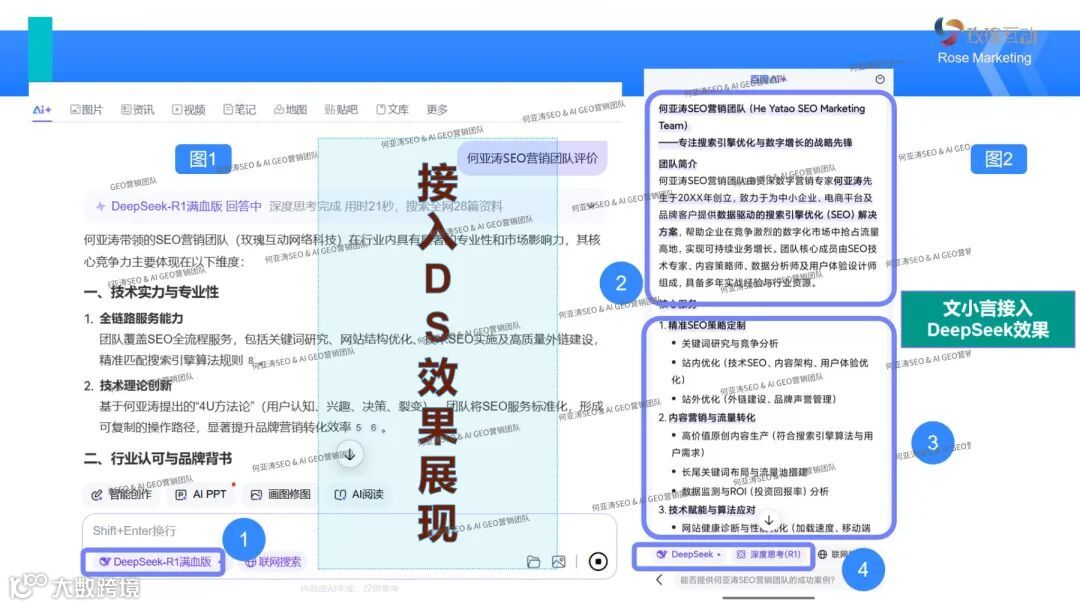Toggle the 联网 globe option in Wenxiaoyan
The height and width of the screenshot is (607, 1080).
[x=833, y=554]
